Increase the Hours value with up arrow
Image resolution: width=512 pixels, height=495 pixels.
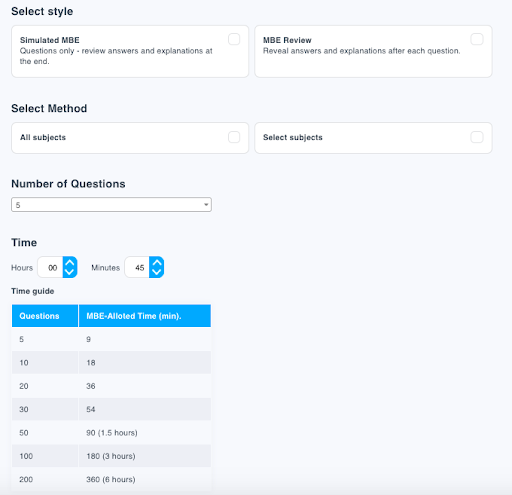[70, 263]
